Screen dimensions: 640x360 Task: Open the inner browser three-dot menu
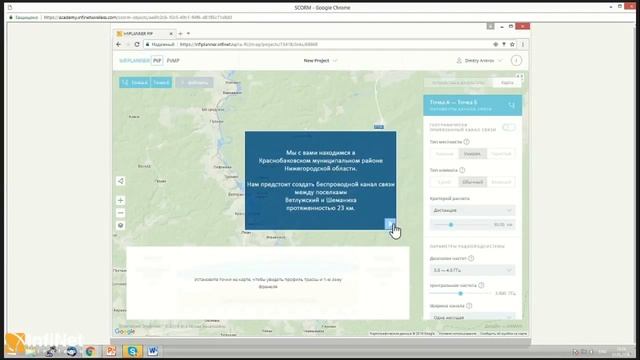(x=522, y=44)
